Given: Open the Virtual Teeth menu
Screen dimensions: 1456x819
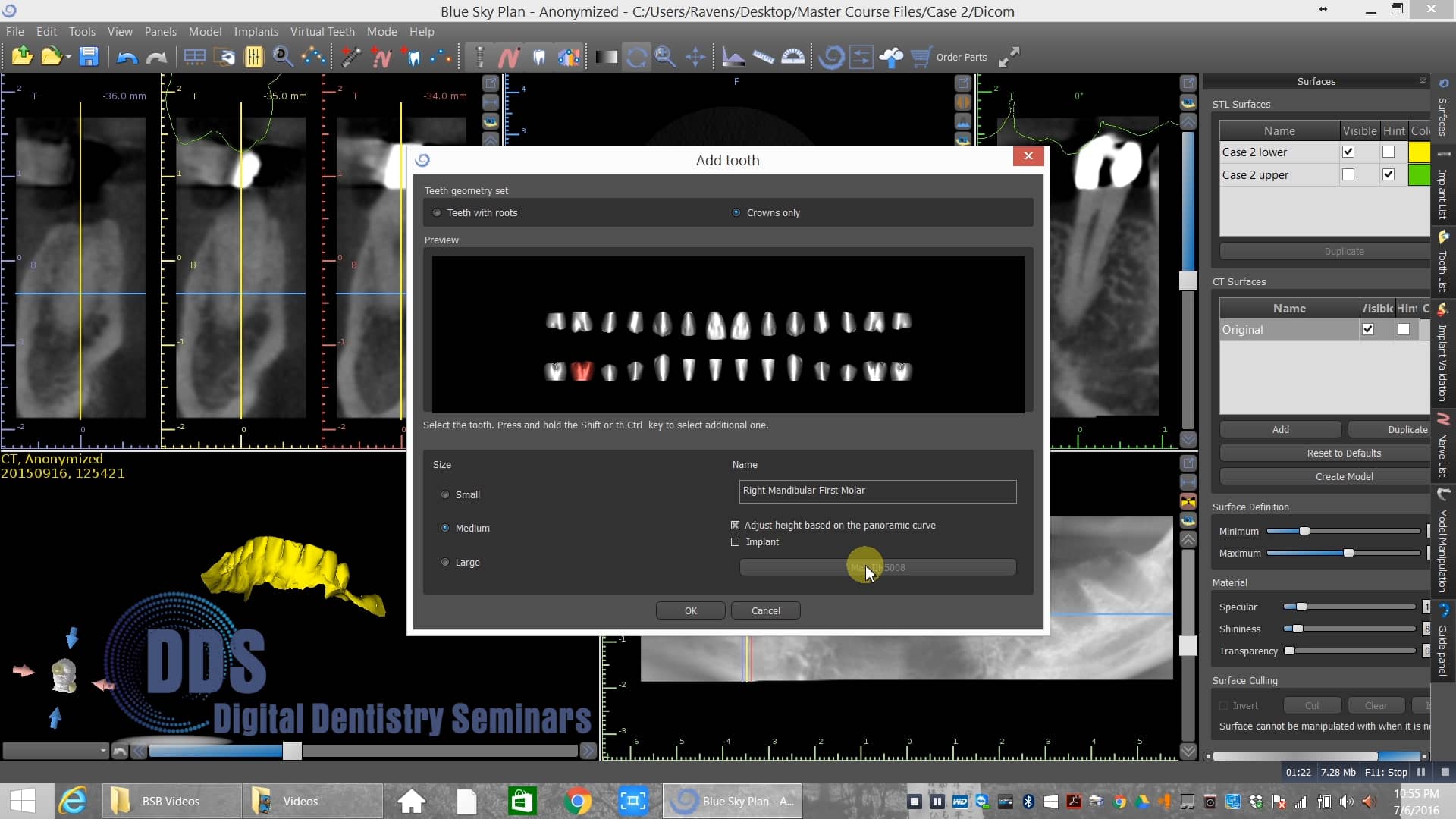Looking at the screenshot, I should tap(322, 31).
